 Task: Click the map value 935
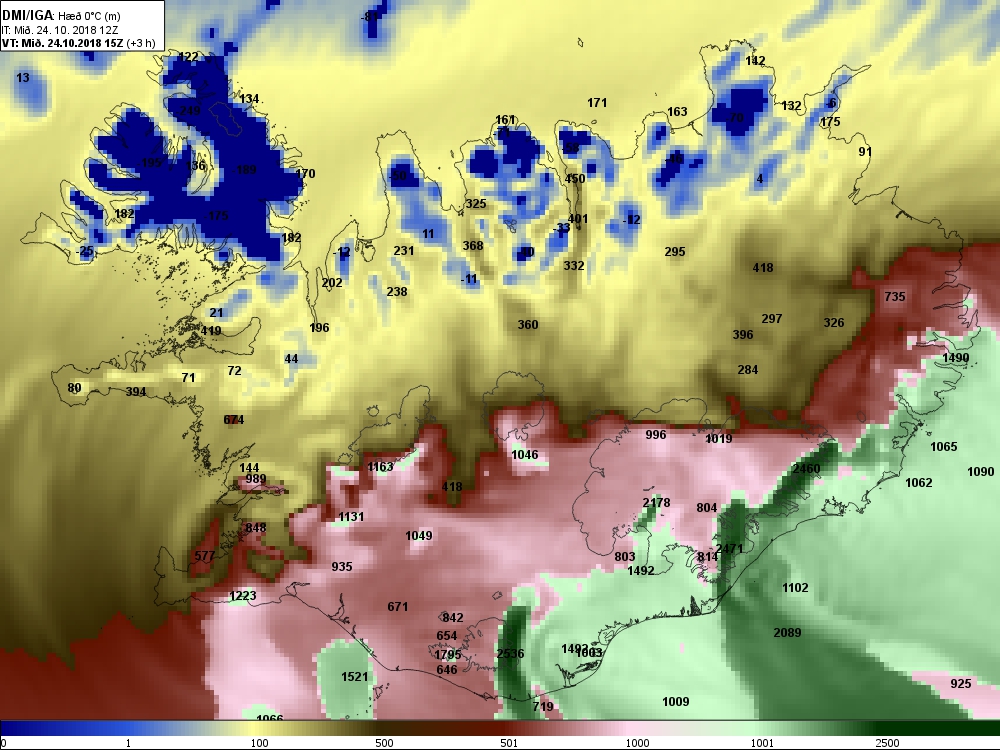[342, 566]
